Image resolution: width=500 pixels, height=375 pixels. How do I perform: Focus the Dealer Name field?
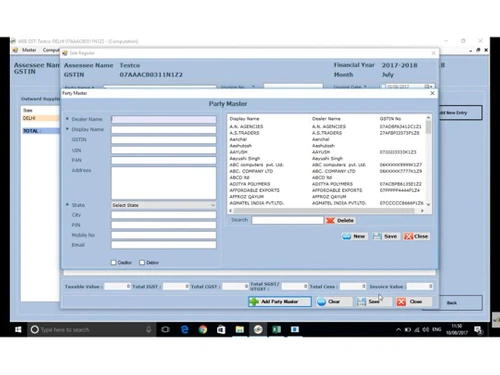pyautogui.click(x=163, y=119)
